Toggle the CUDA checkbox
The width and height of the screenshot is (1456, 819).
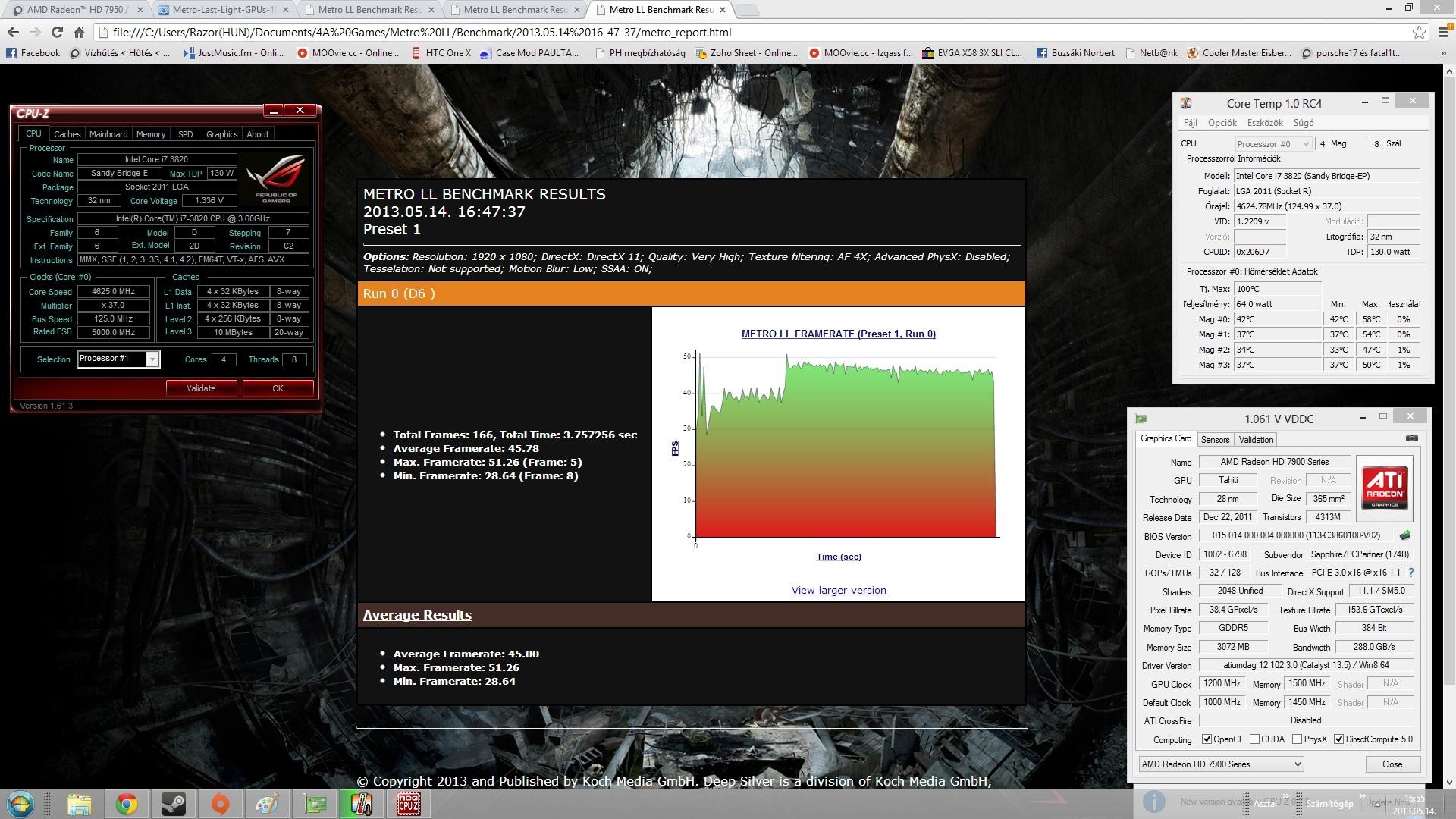coord(1254,739)
